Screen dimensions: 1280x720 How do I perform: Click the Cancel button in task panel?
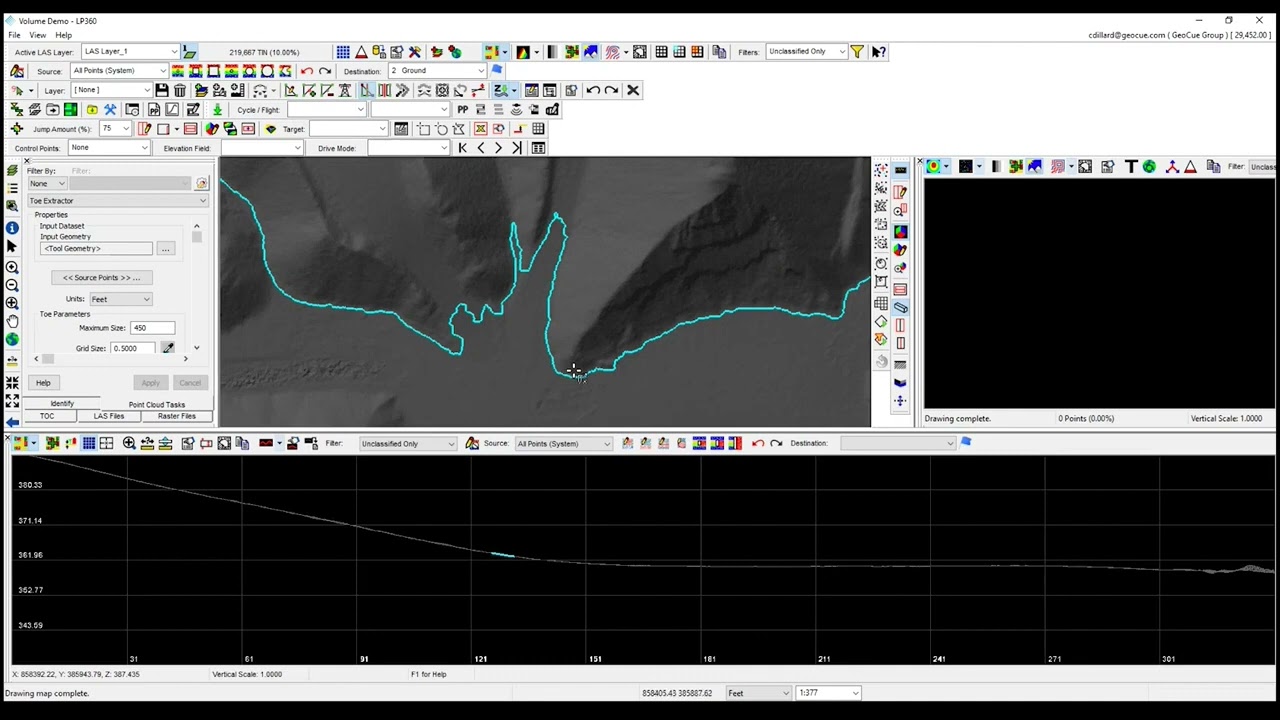[x=190, y=383]
